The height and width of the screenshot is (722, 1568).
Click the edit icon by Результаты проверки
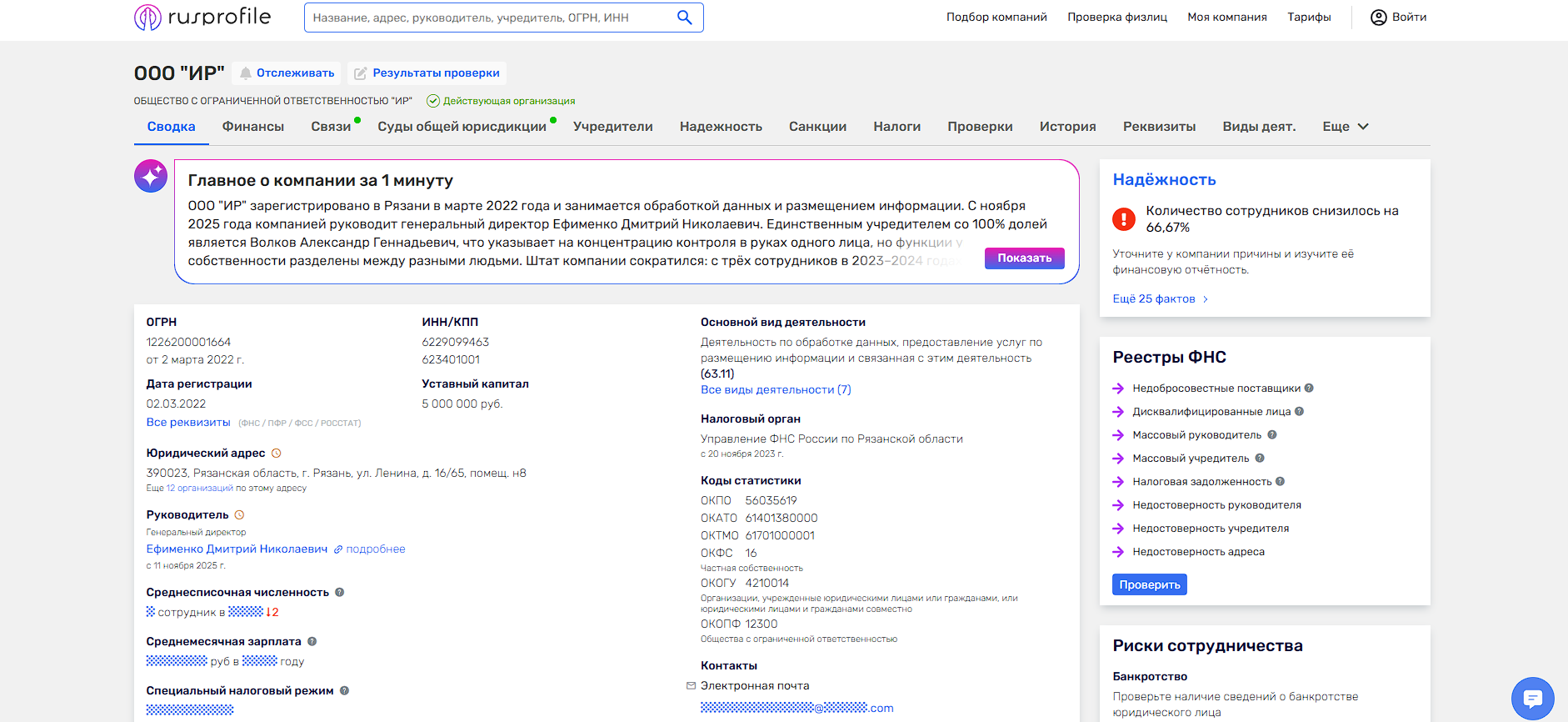coord(361,73)
